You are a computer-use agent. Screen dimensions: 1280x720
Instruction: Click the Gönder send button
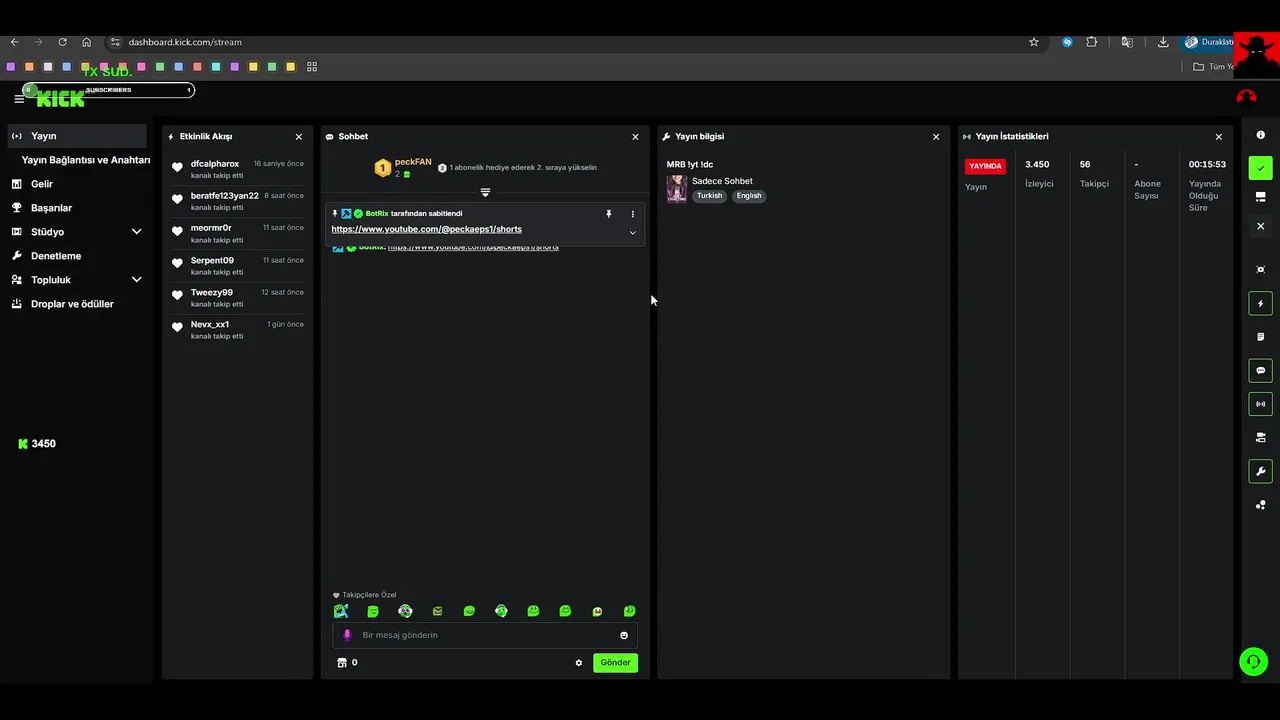pos(615,662)
